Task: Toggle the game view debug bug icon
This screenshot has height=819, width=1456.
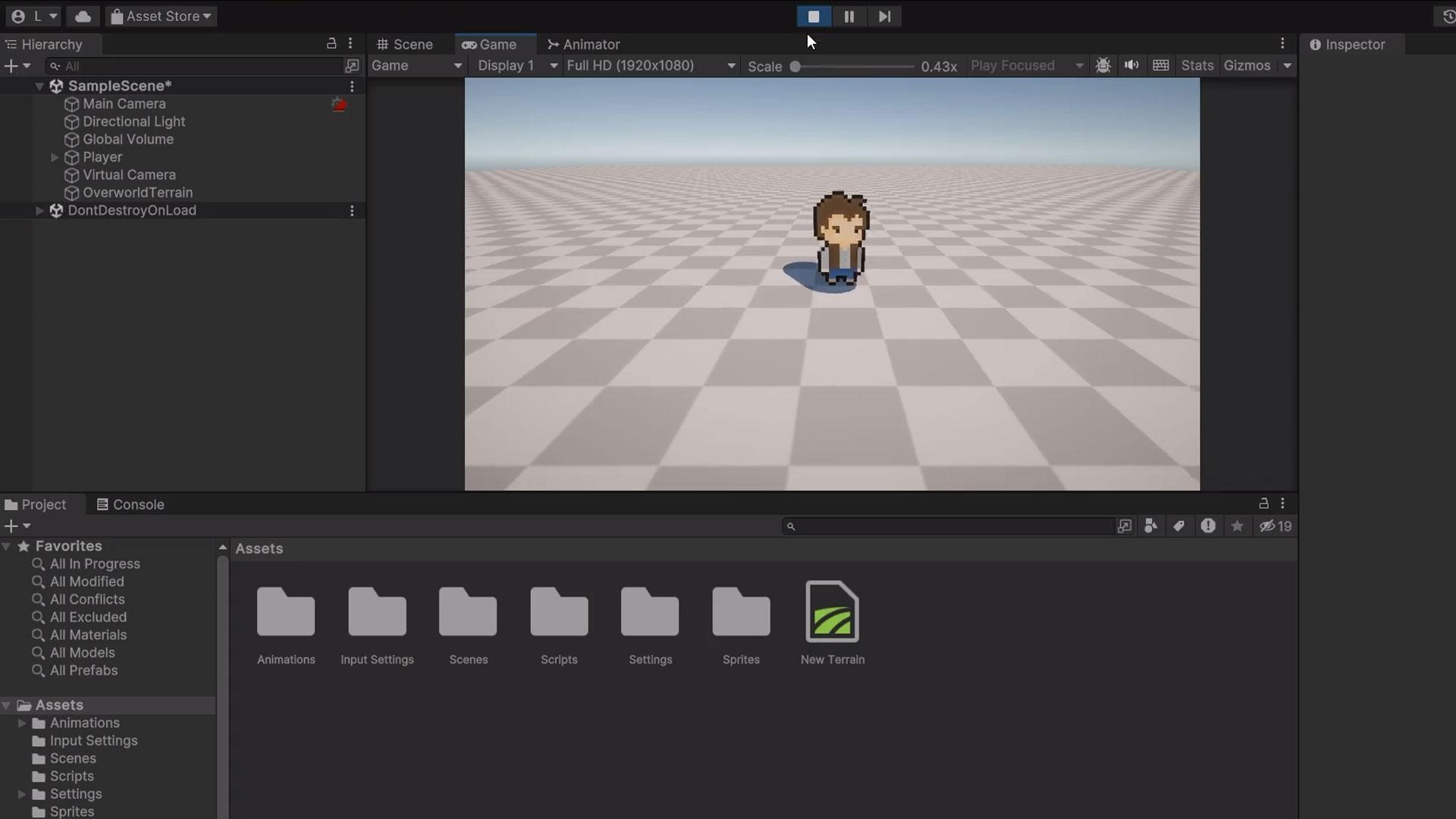Action: click(x=1103, y=66)
